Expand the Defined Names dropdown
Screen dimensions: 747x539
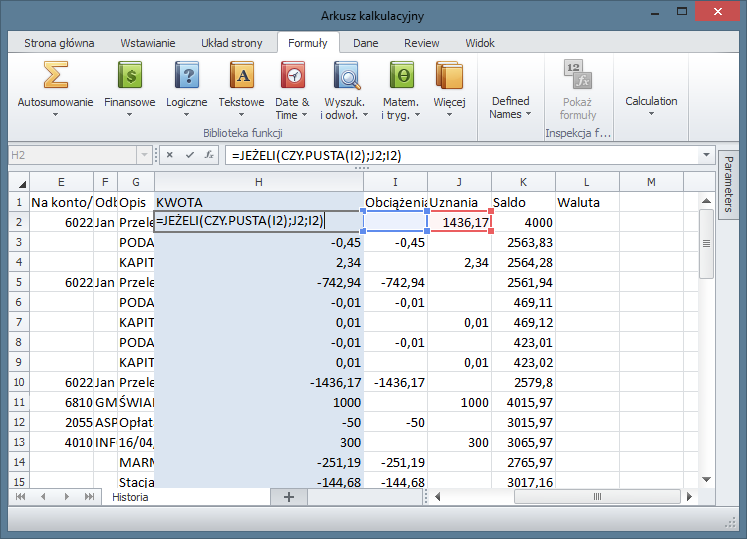pos(510,107)
